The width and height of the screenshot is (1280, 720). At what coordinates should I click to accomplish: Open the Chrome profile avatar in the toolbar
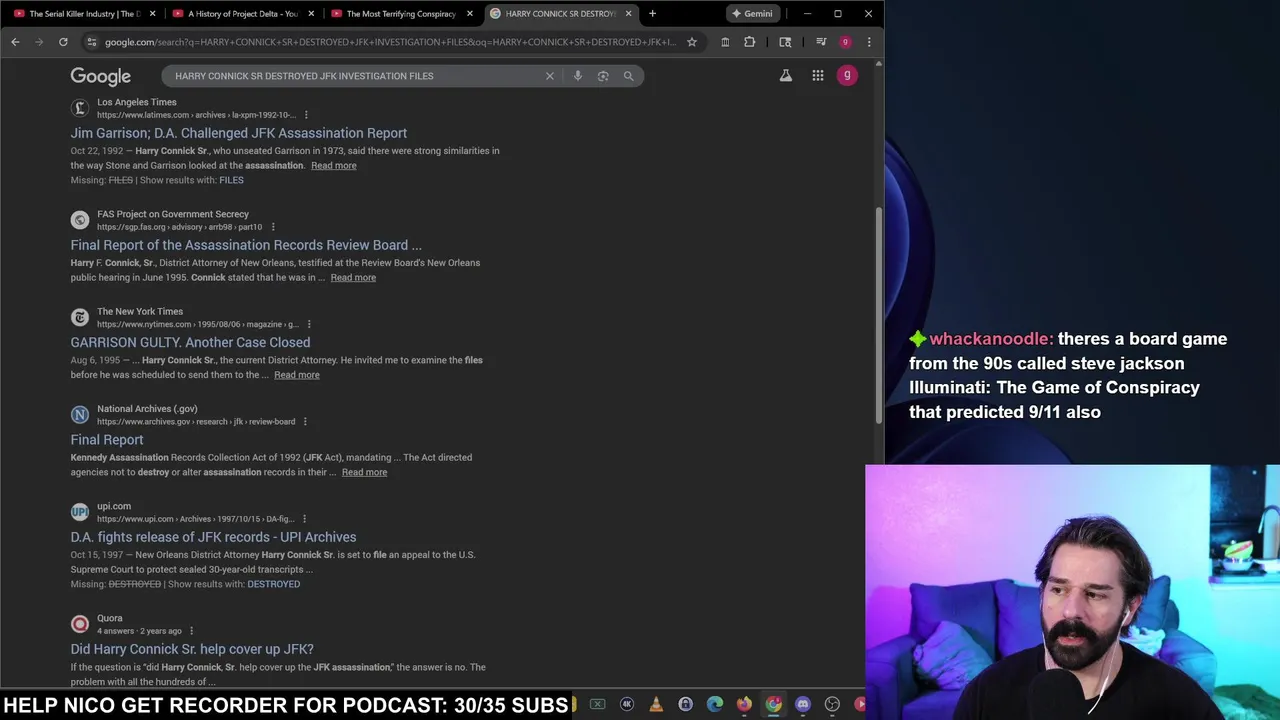coord(845,42)
